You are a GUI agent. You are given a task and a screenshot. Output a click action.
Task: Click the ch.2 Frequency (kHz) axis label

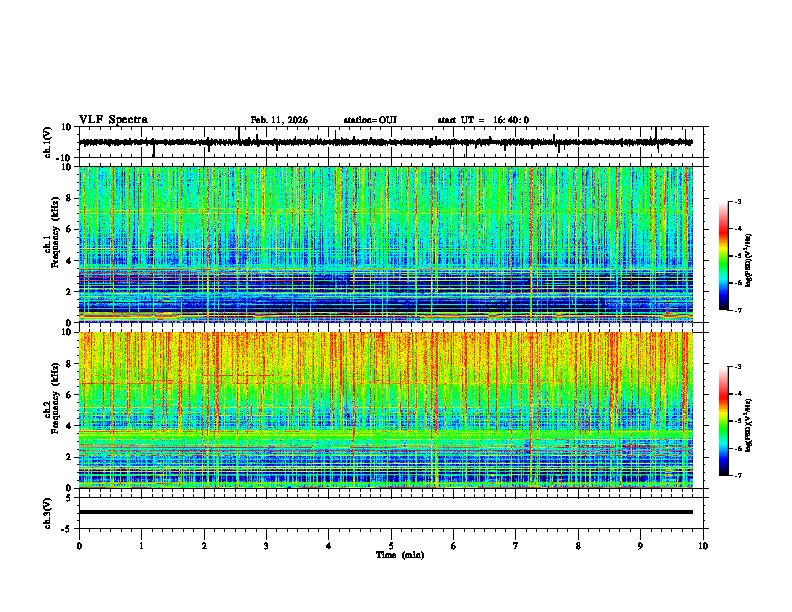click(55, 398)
